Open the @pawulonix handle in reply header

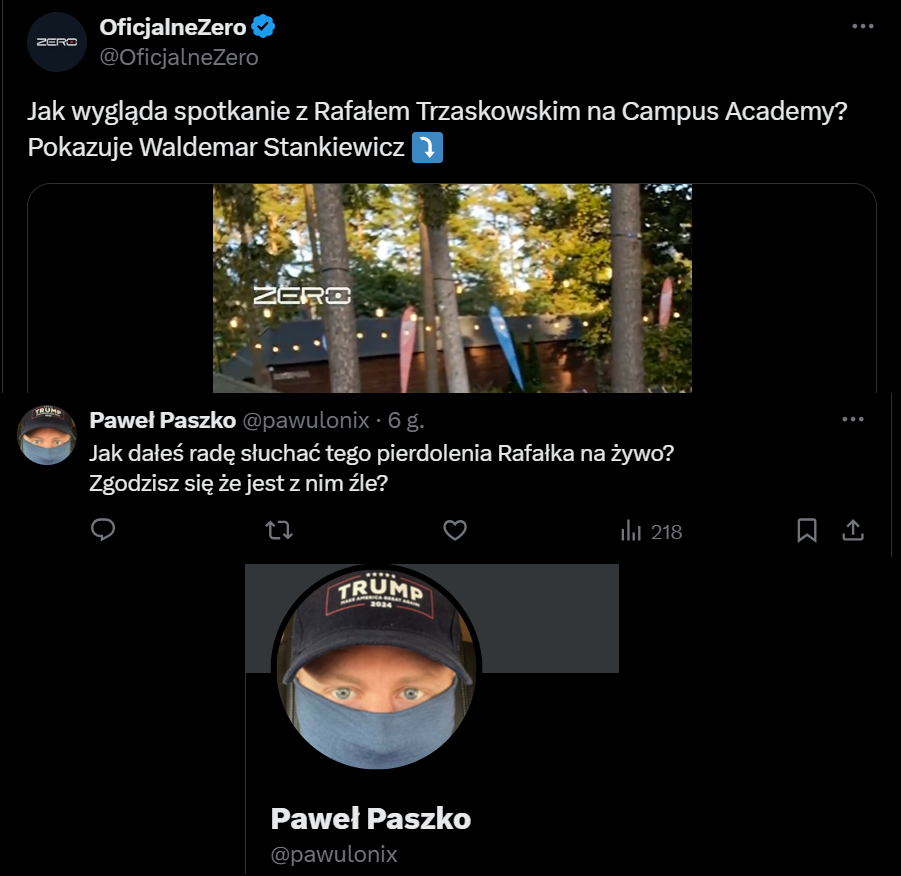coord(306,420)
